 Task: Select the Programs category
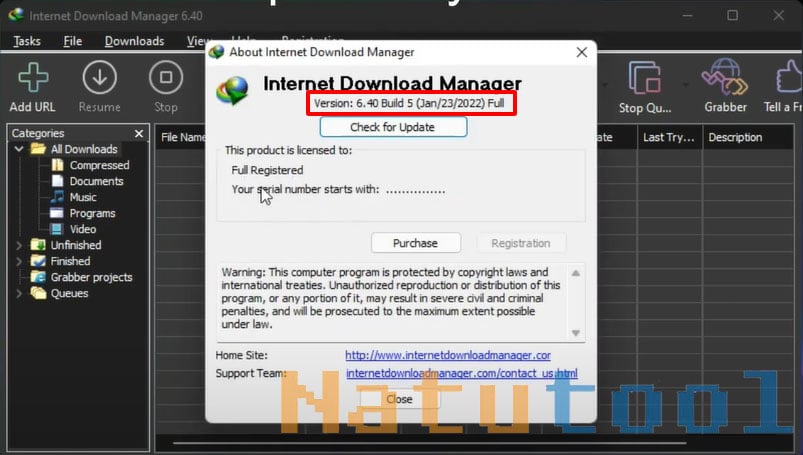pyautogui.click(x=92, y=213)
